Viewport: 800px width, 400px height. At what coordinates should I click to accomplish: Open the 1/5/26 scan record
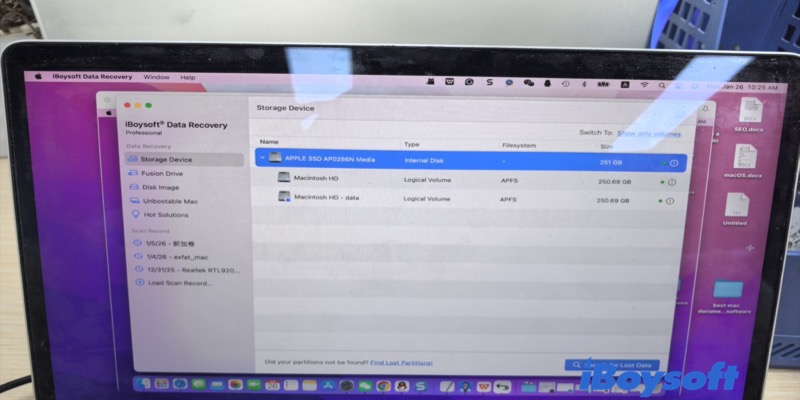(164, 244)
